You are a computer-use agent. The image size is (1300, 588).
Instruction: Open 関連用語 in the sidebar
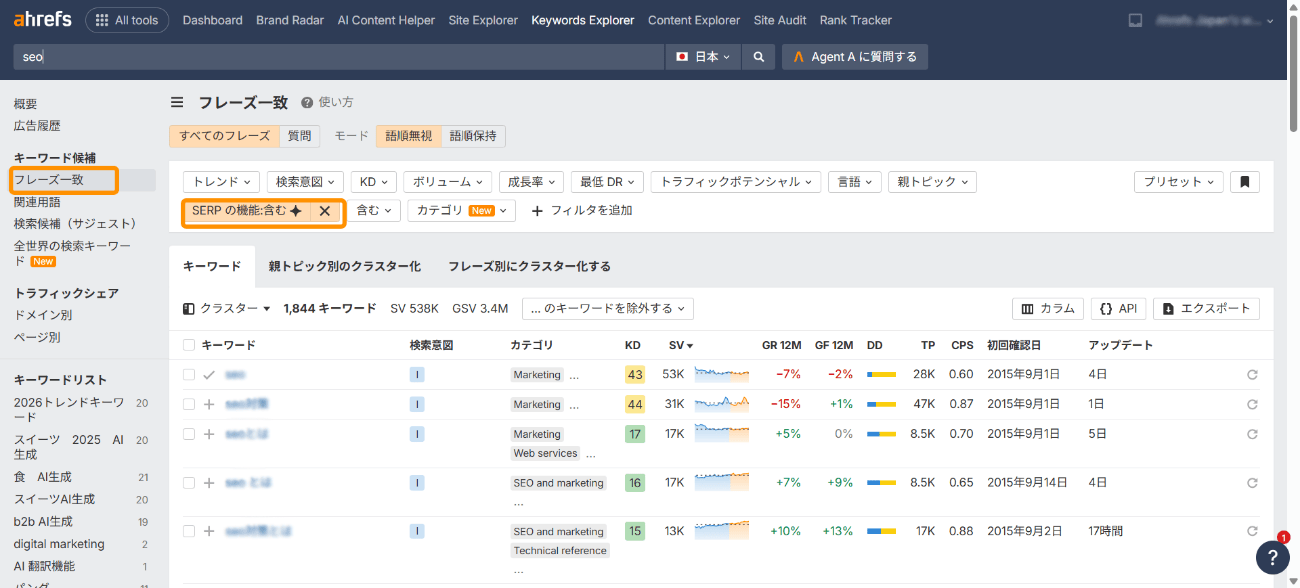click(37, 202)
